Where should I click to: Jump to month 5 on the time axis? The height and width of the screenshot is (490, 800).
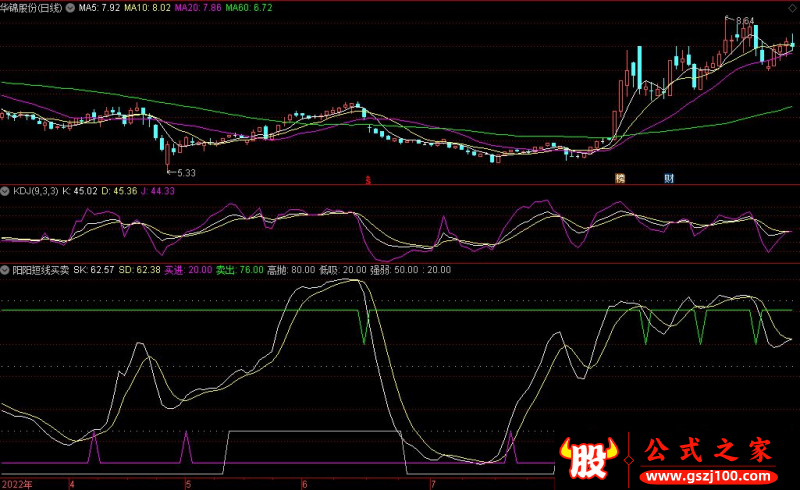pos(188,483)
